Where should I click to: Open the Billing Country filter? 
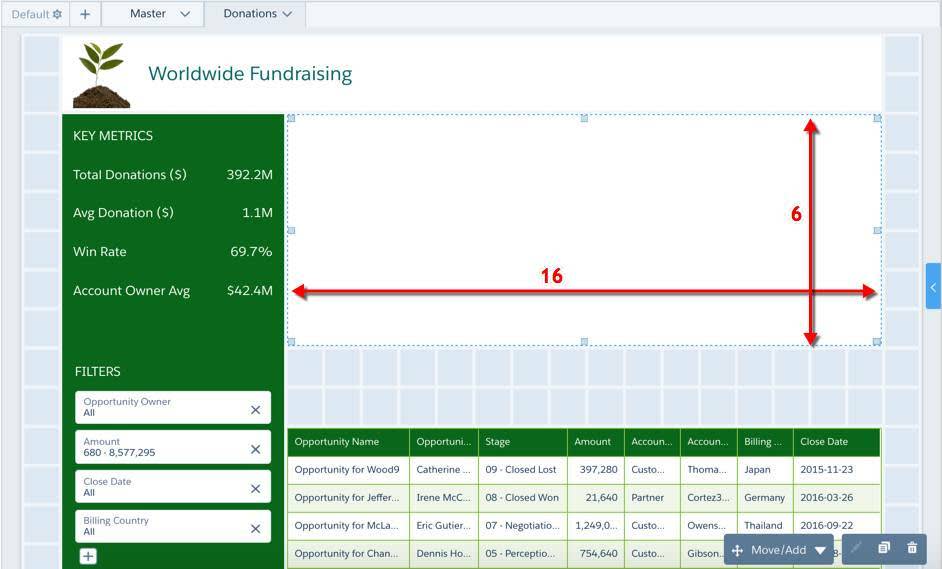(173, 526)
